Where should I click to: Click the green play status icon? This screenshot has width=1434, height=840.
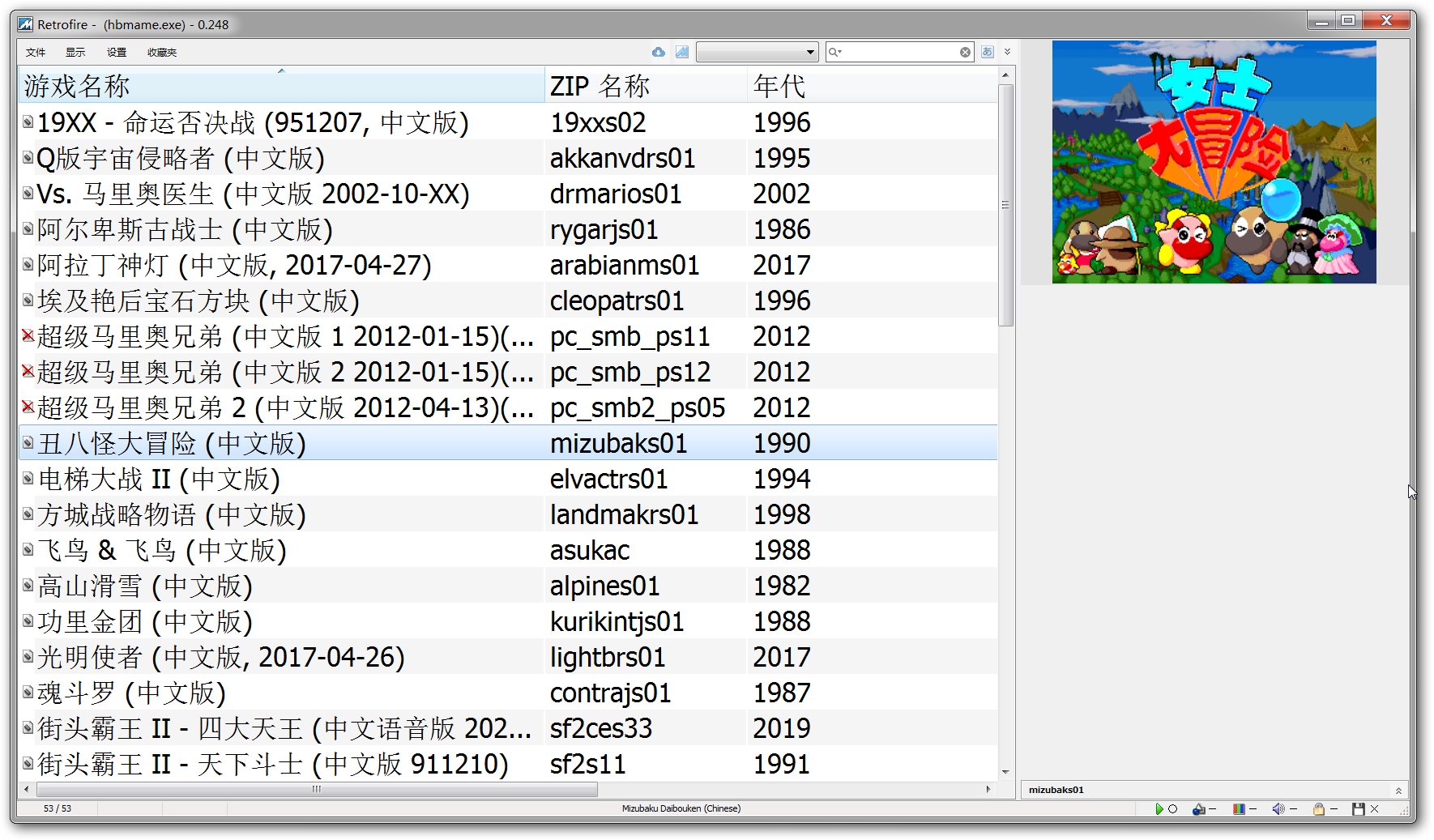(1159, 808)
